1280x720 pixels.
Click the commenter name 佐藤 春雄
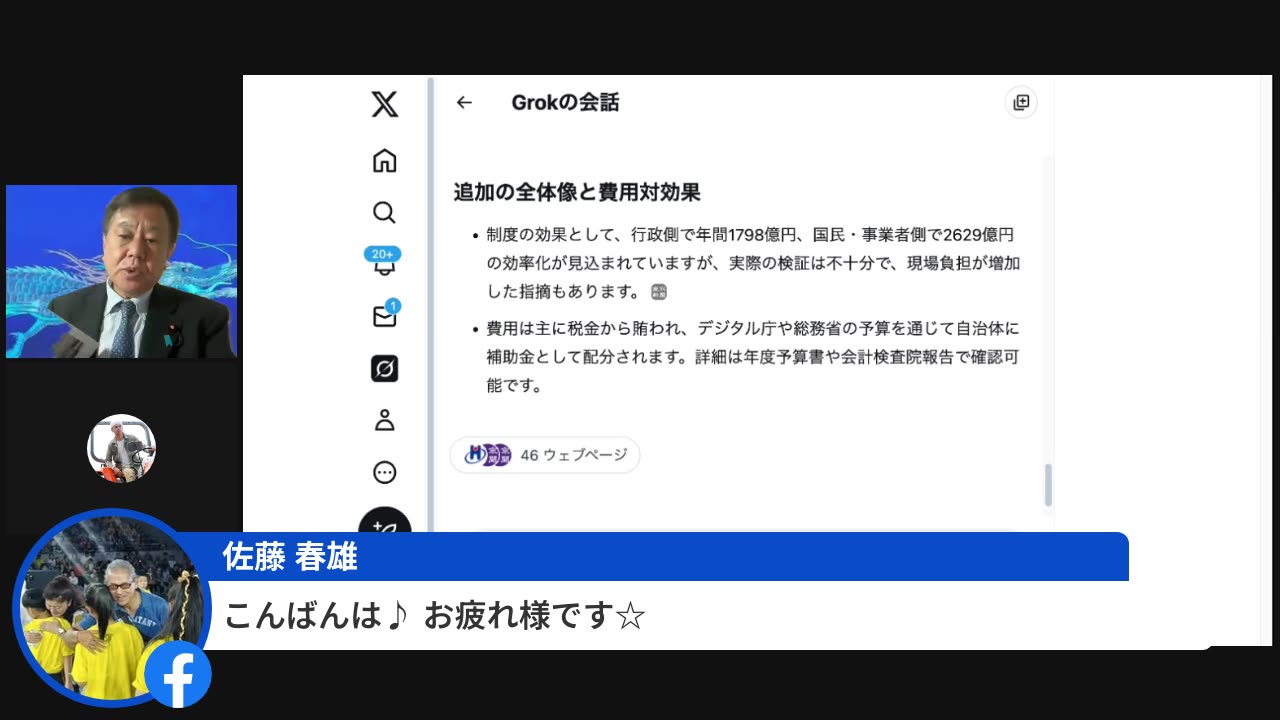(290, 557)
